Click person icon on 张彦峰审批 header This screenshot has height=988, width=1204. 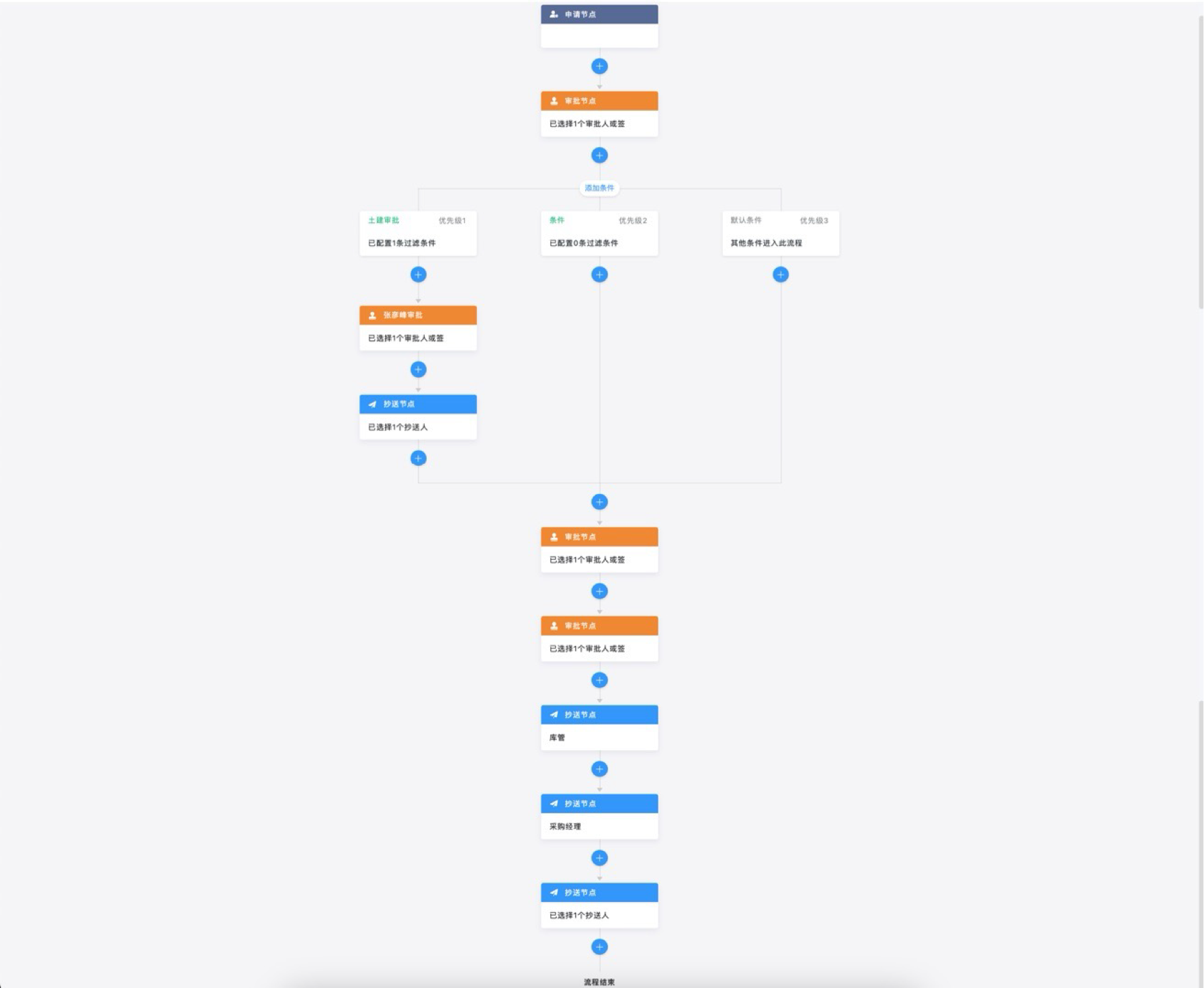pyautogui.click(x=372, y=315)
